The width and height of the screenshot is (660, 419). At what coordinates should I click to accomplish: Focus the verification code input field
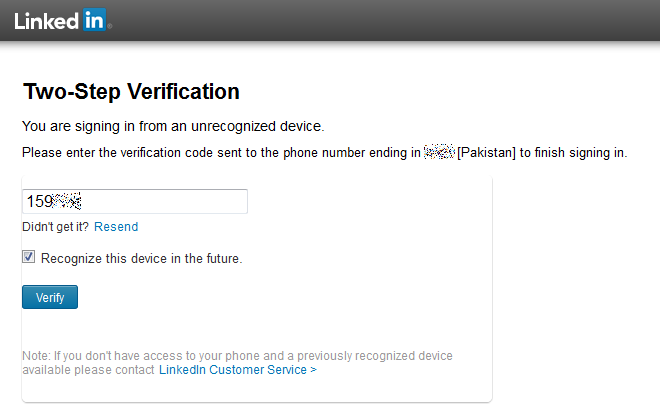[x=135, y=201]
